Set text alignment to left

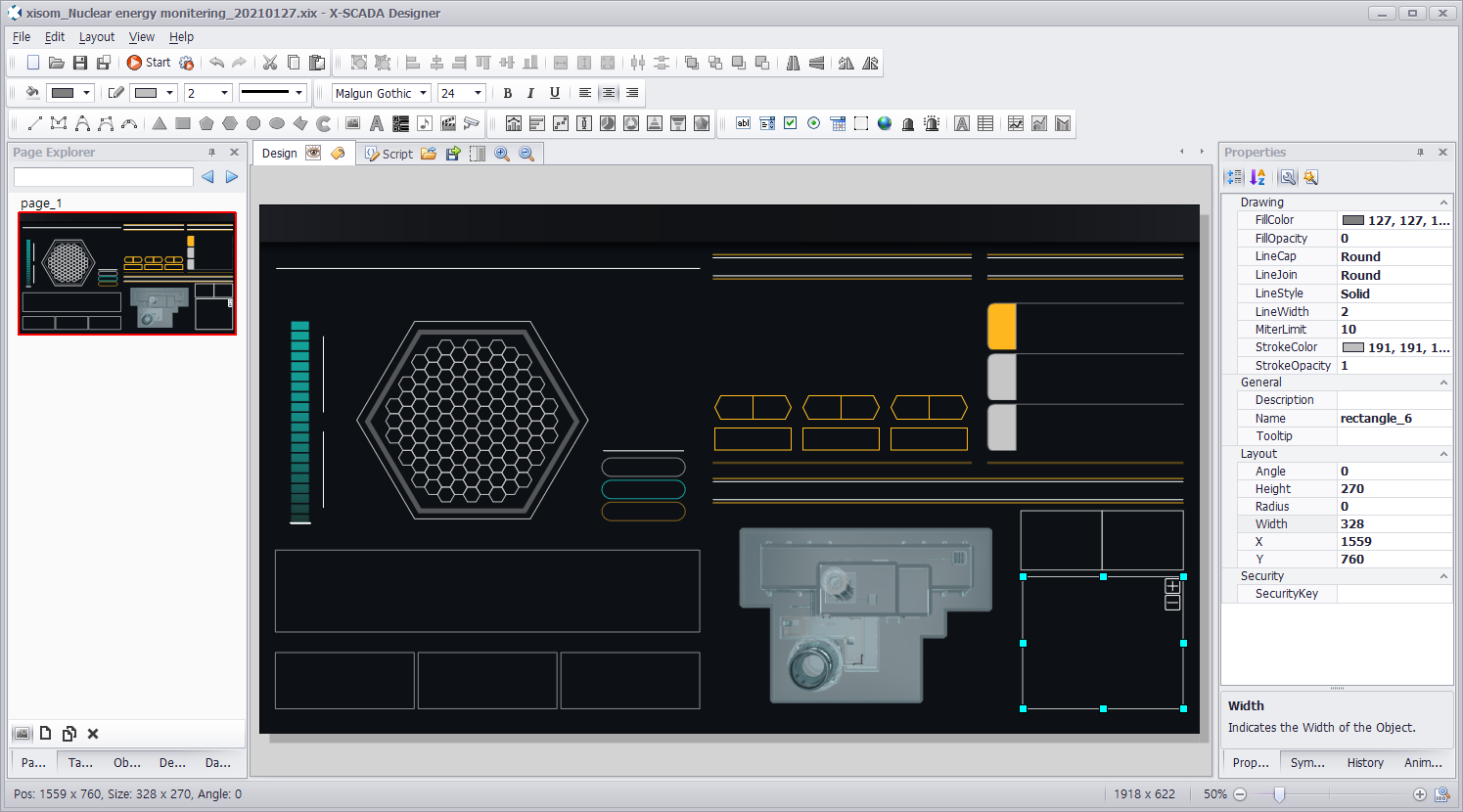(x=585, y=93)
